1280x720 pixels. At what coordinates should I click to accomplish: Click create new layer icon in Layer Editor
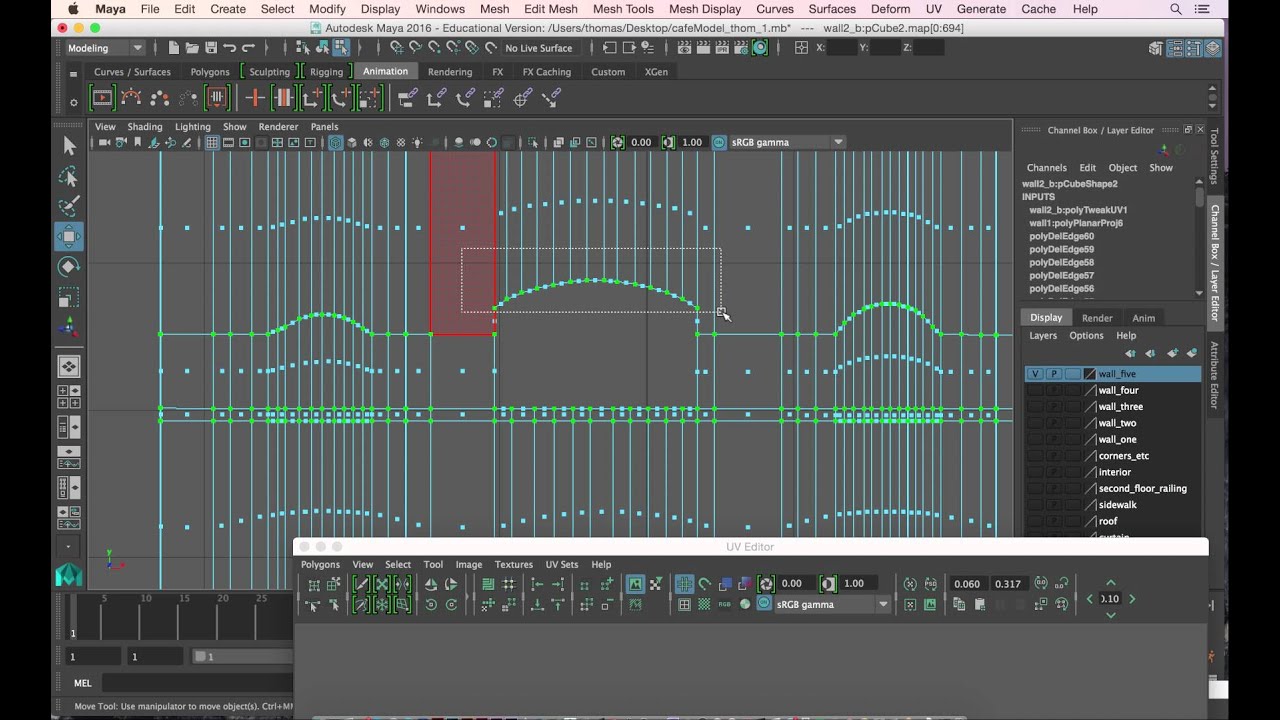coord(1173,353)
